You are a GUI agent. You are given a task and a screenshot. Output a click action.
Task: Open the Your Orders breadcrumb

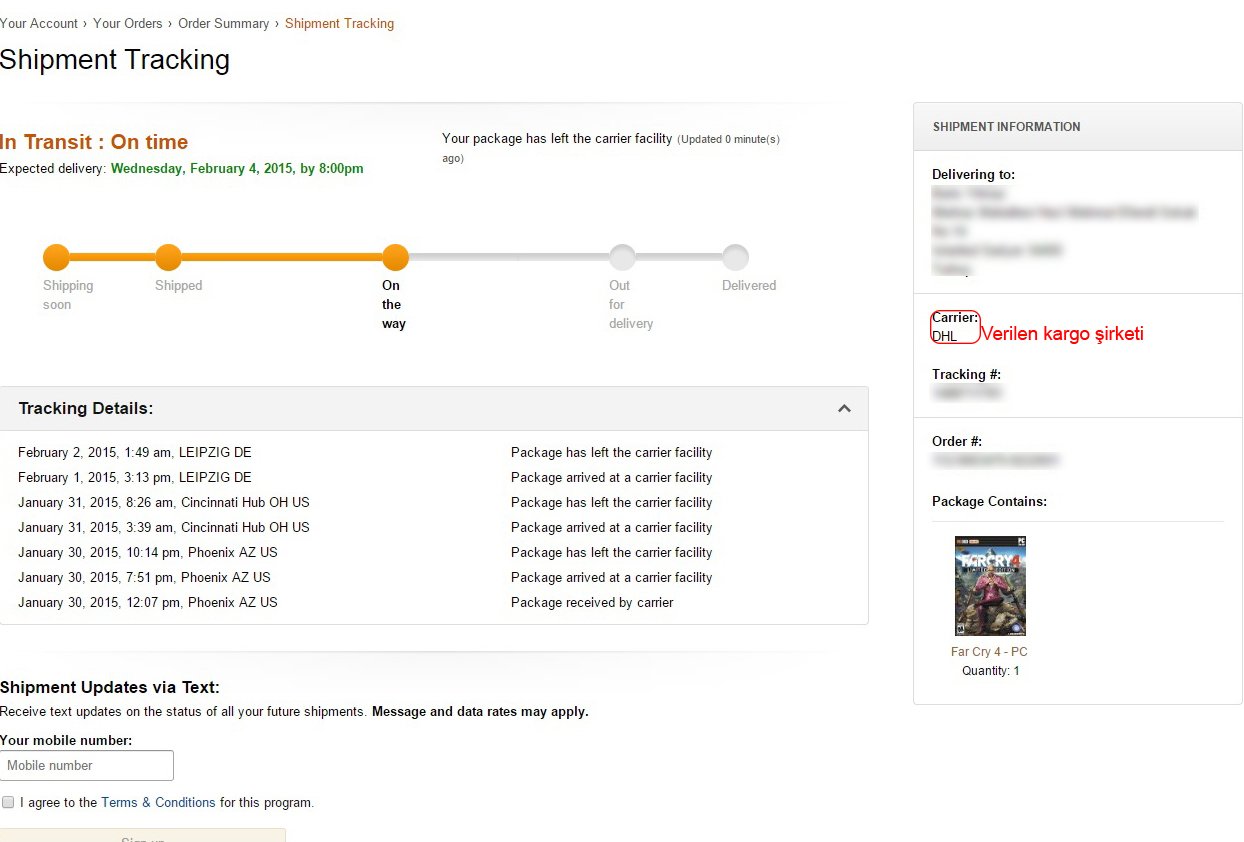click(128, 23)
